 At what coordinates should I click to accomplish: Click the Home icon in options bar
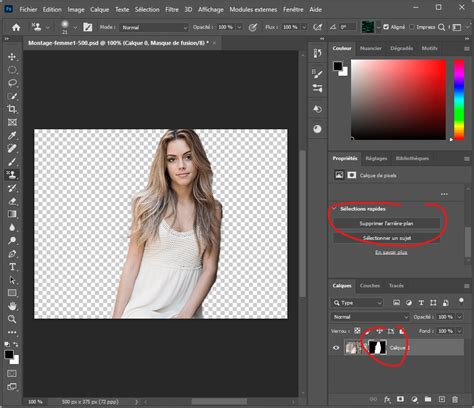16,27
